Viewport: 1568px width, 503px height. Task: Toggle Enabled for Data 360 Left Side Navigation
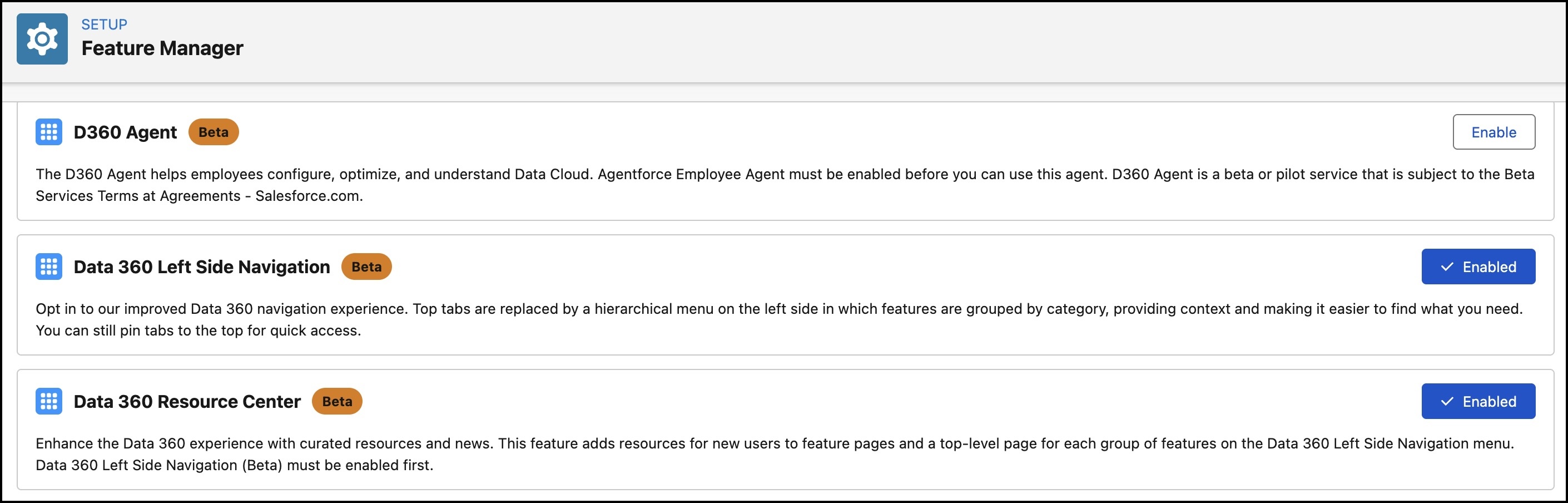(x=1478, y=267)
